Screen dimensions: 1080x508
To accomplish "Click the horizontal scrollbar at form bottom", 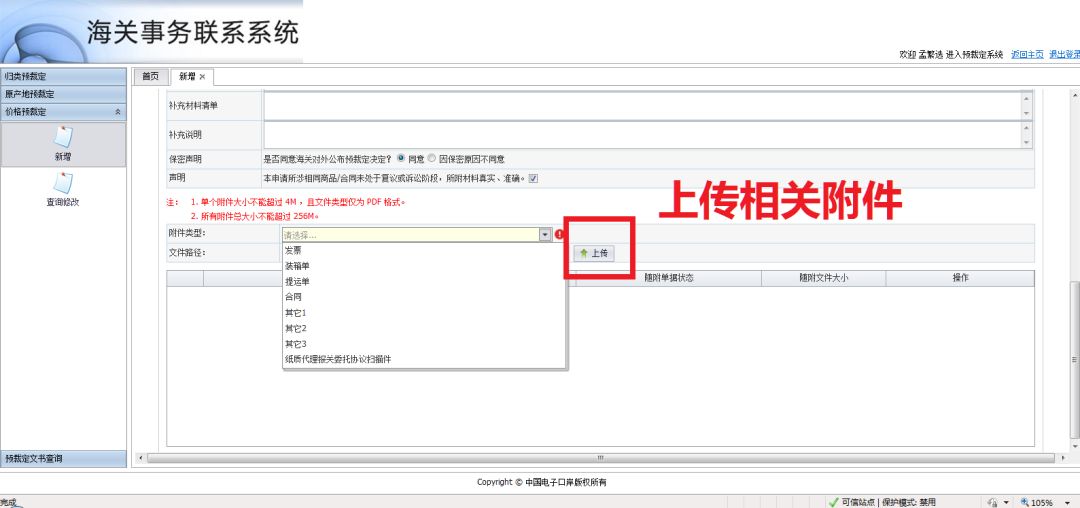I will [x=600, y=458].
